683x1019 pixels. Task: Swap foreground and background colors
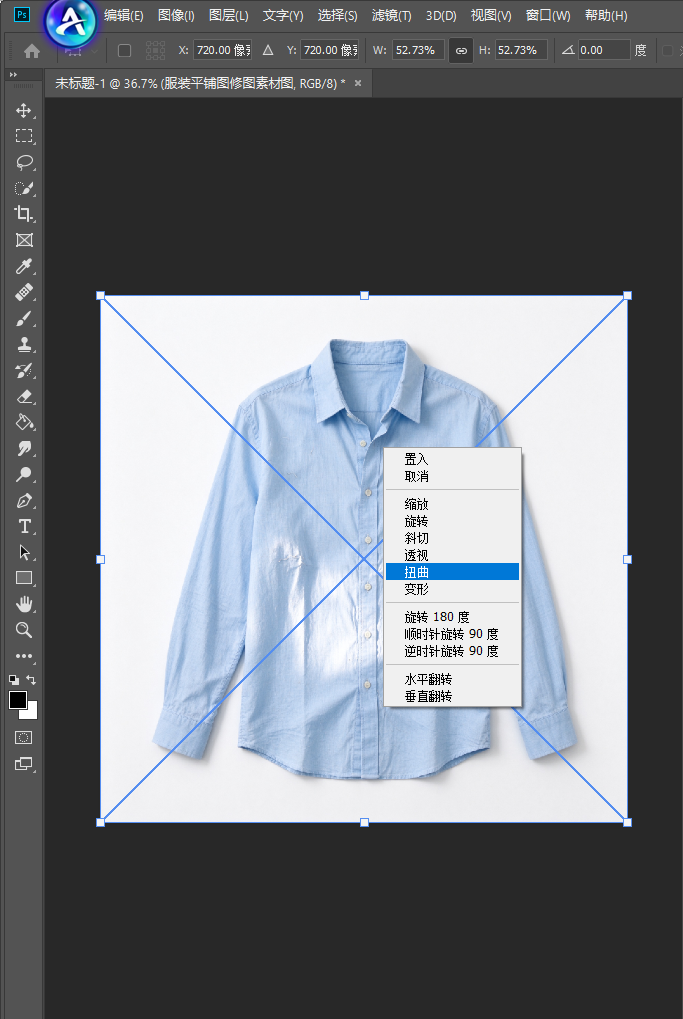(x=31, y=680)
